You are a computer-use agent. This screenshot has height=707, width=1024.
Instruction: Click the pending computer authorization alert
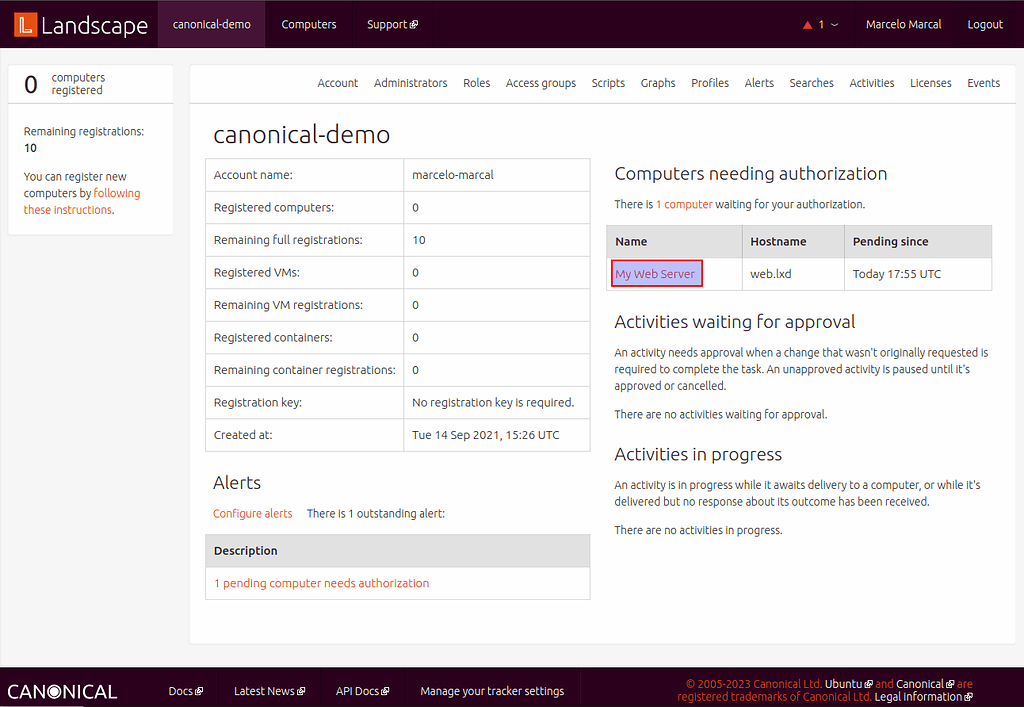(323, 583)
